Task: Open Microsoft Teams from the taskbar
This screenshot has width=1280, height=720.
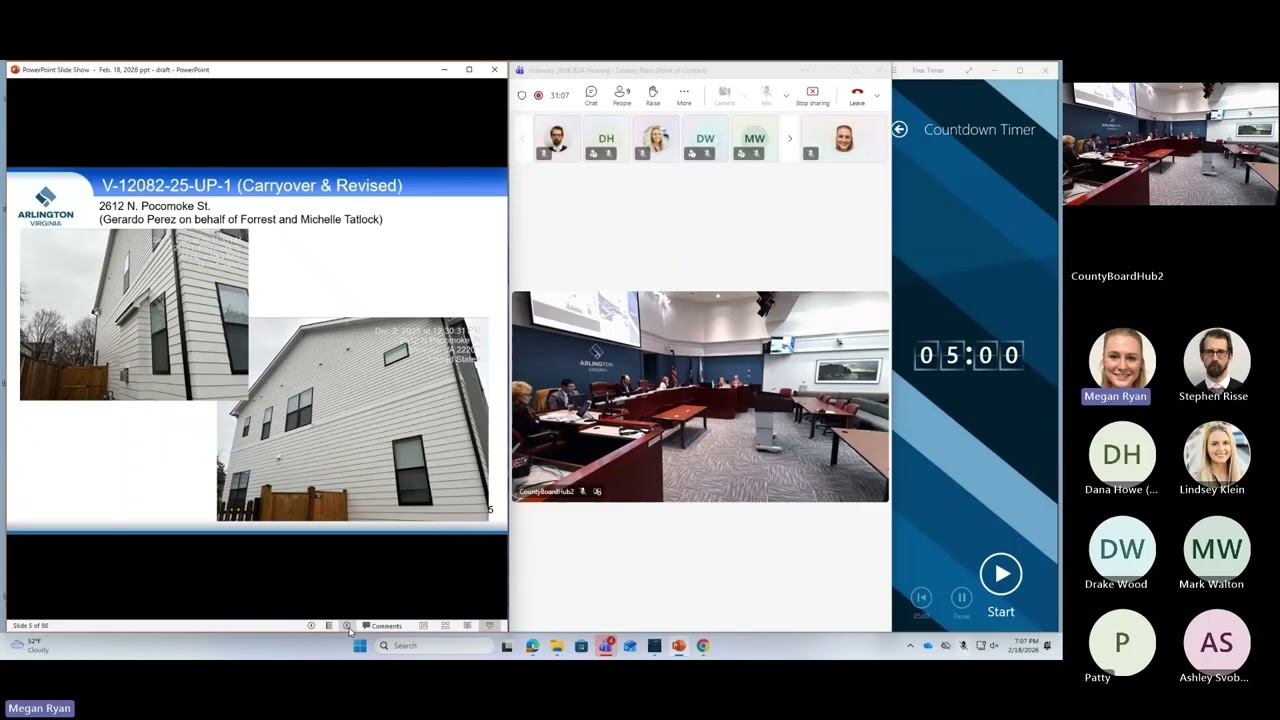Action: 605,646
